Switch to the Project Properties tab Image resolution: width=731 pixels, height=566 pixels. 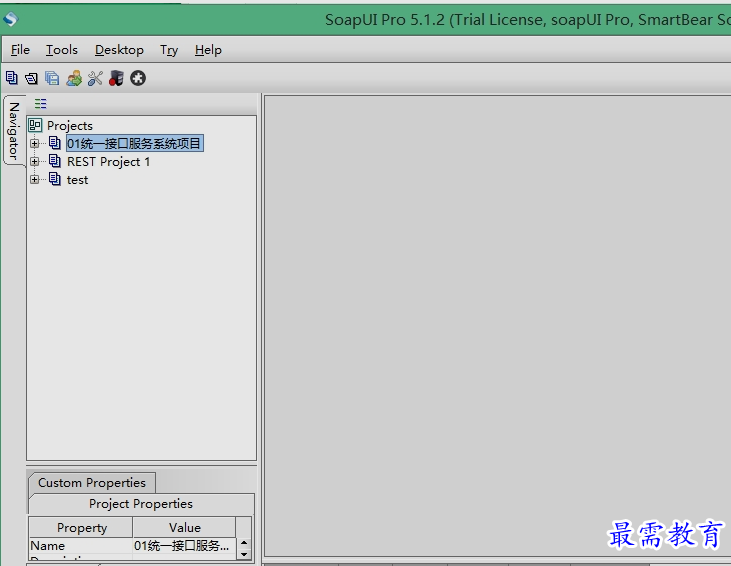[x=141, y=504]
